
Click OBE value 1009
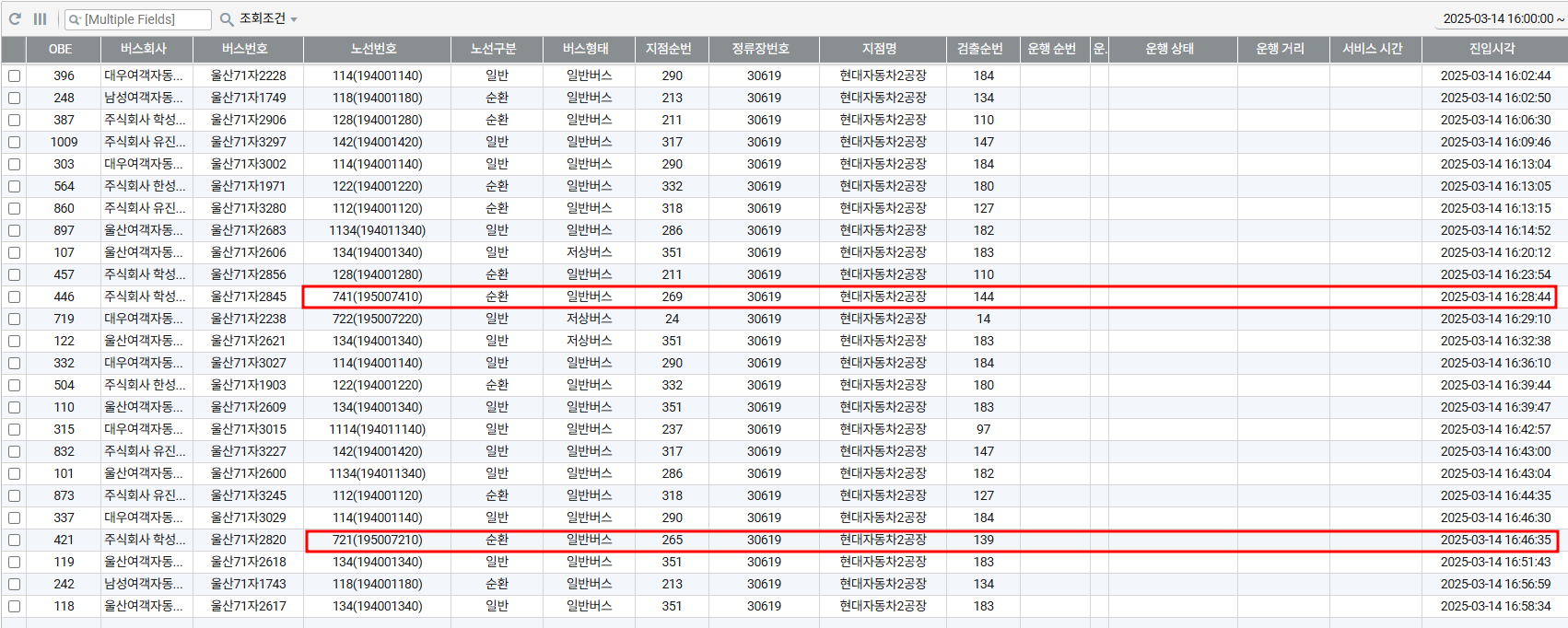click(64, 142)
